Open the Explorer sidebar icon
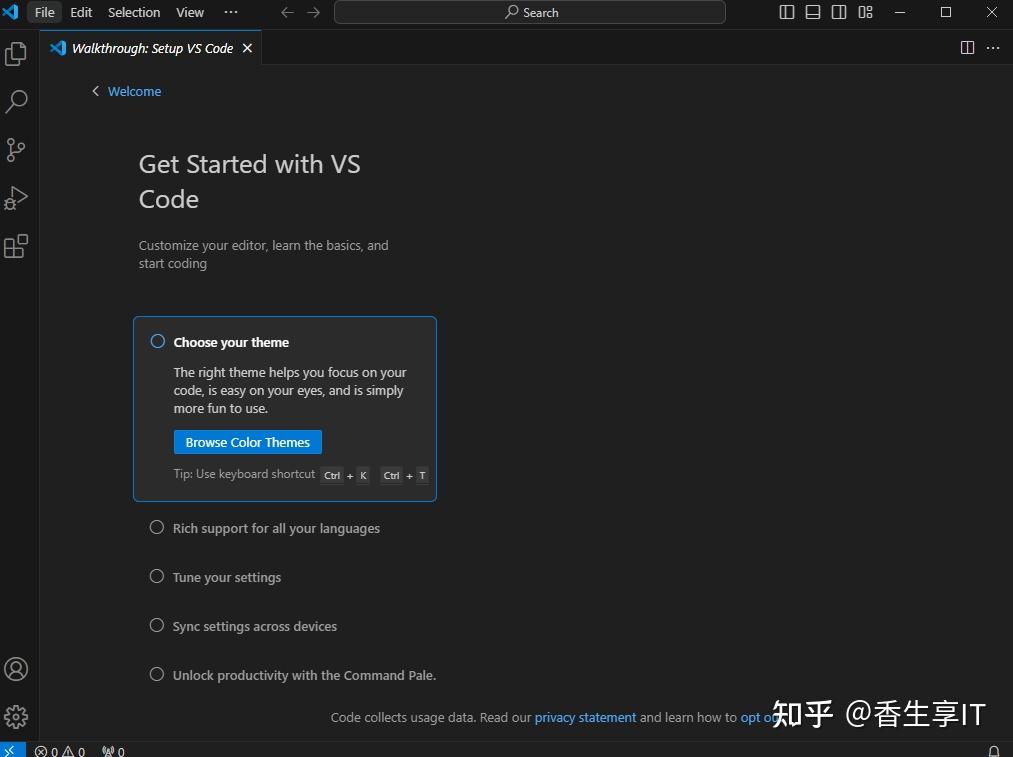The height and width of the screenshot is (757, 1013). [x=16, y=54]
